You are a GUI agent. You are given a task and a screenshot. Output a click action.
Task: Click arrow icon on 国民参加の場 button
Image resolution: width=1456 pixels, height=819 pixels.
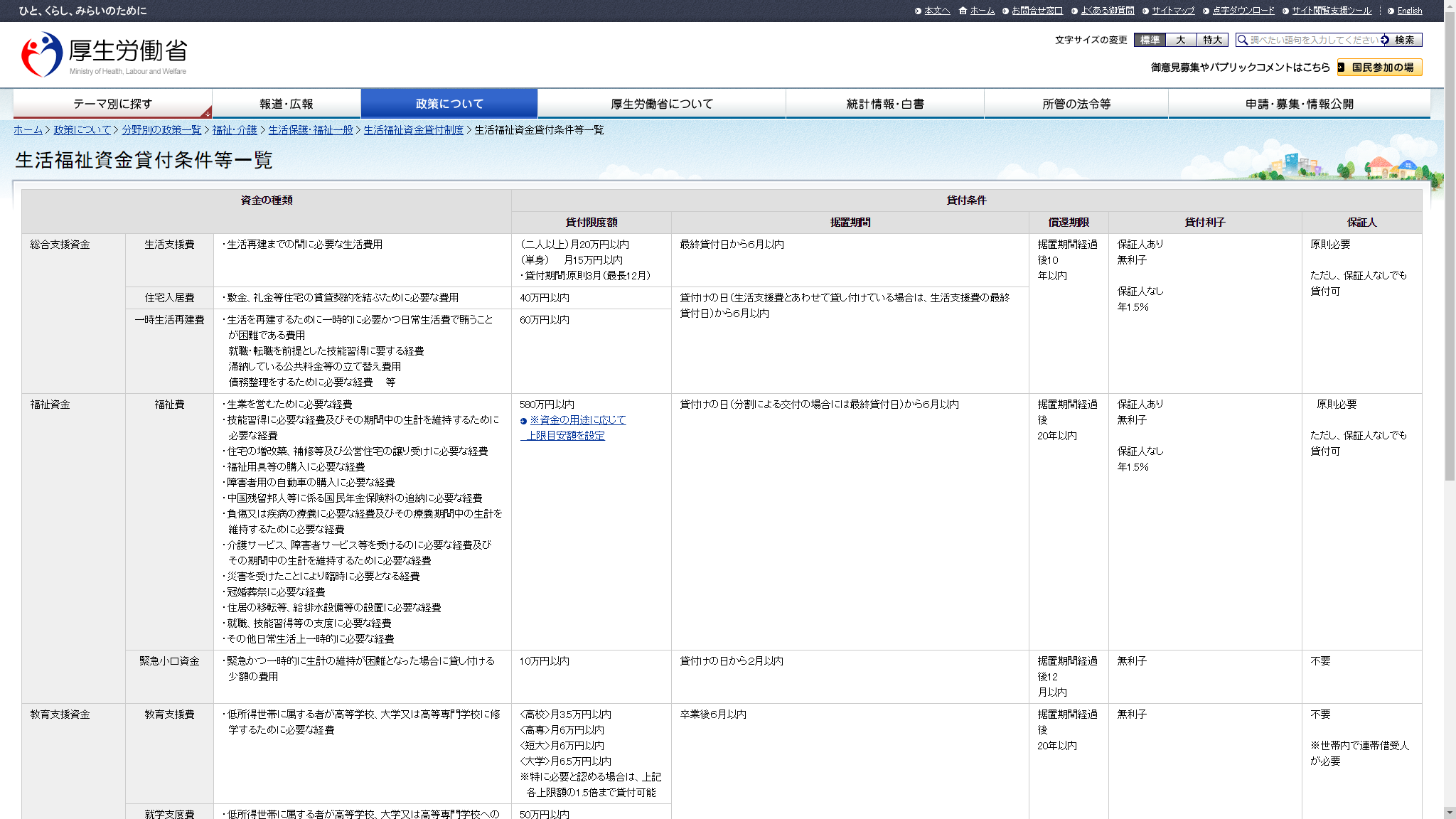tap(1342, 68)
